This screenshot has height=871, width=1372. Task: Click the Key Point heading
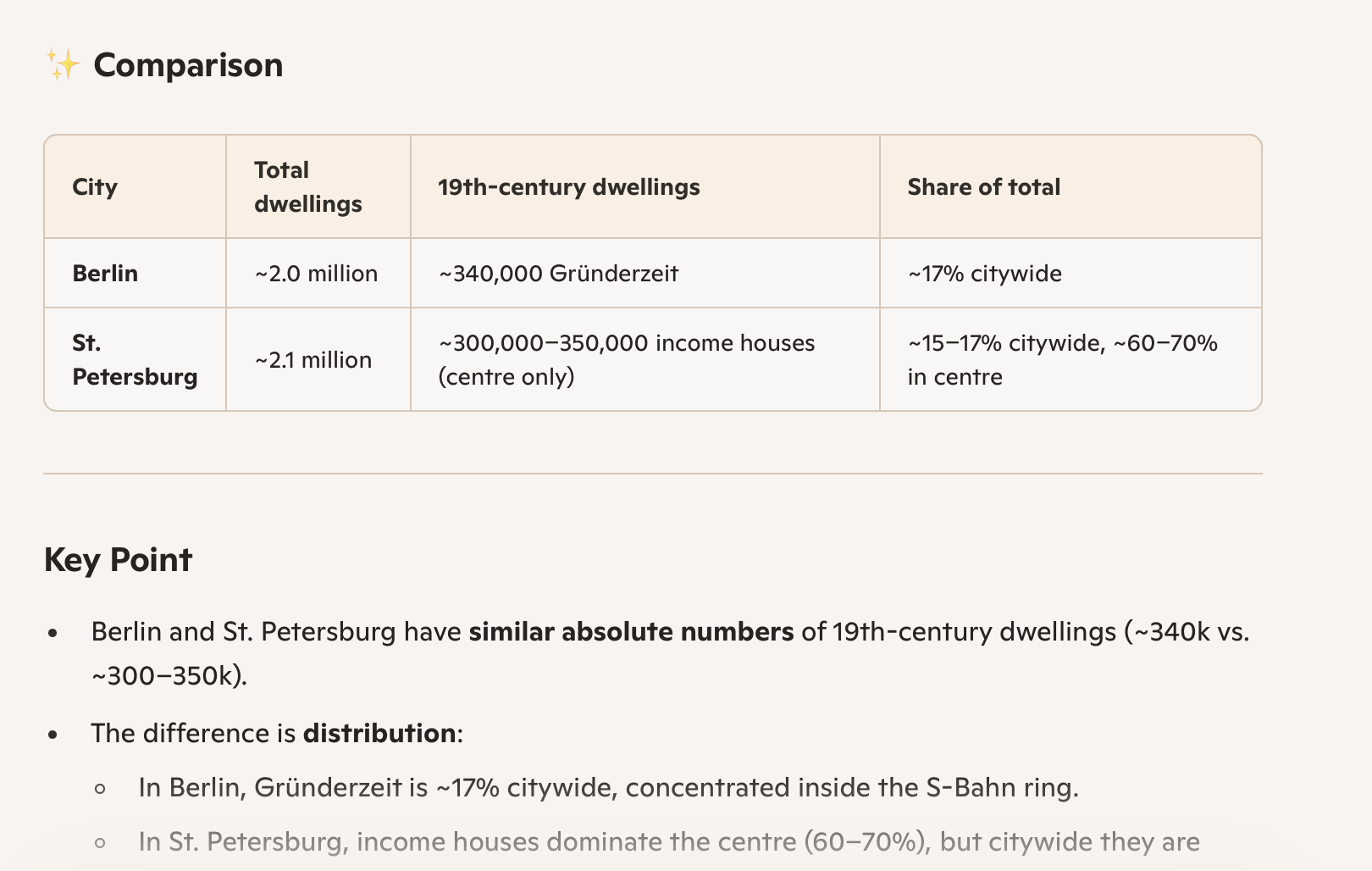(x=118, y=560)
